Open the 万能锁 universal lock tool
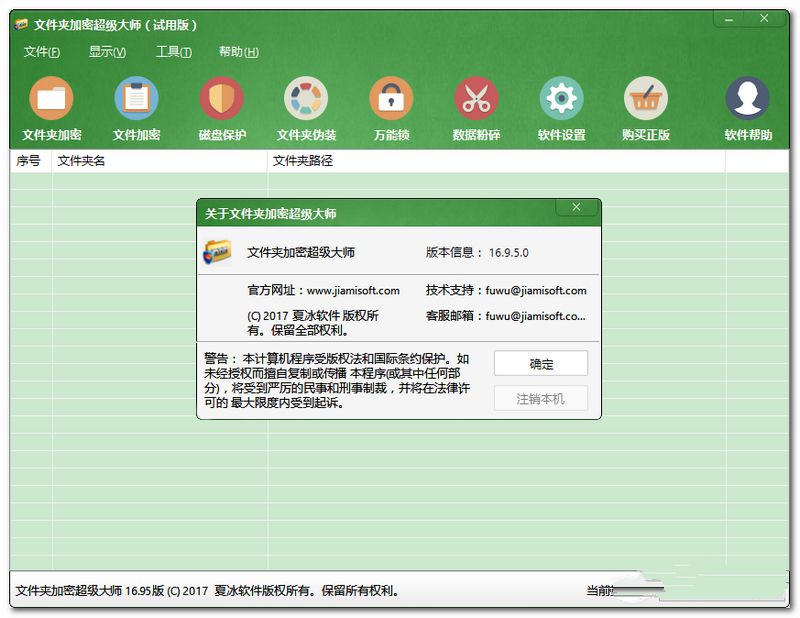Viewport: 800px width, 618px height. (x=391, y=99)
